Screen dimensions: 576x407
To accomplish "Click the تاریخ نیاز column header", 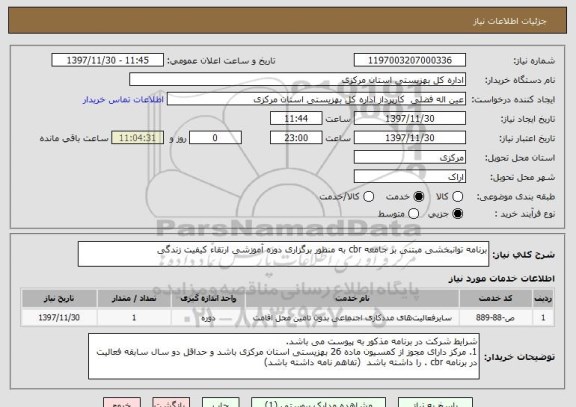I will (59, 299).
